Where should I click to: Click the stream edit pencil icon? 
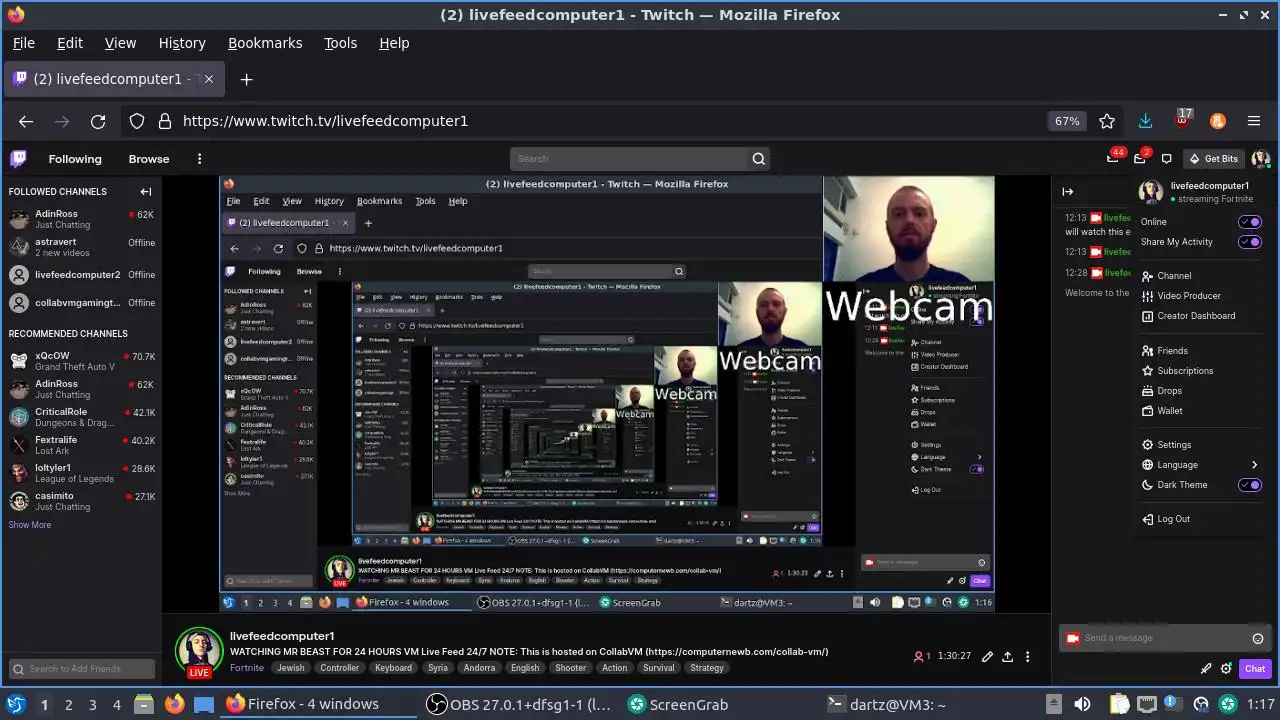987,657
